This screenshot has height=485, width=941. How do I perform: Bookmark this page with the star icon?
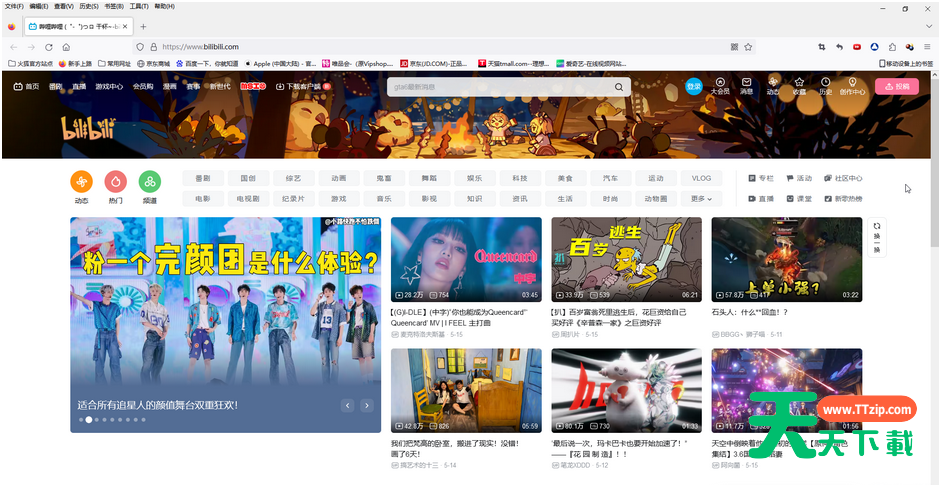pos(748,47)
